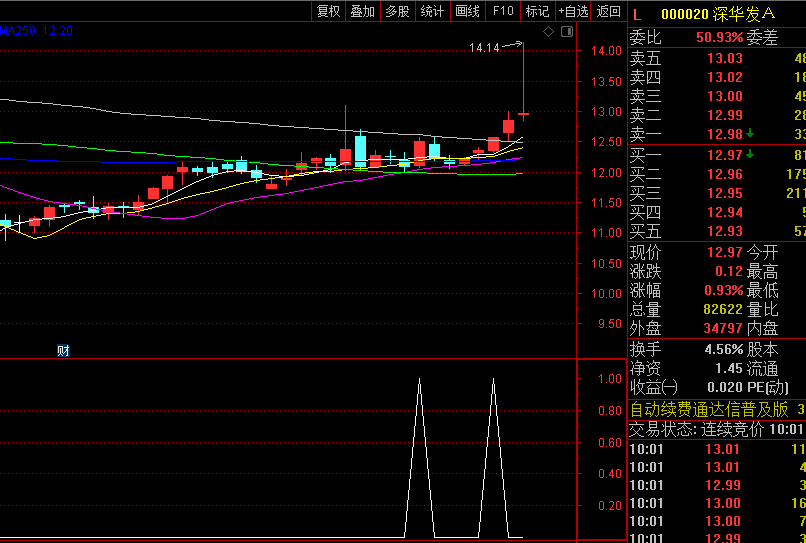Click 返回 to go back
Viewport: 806px width, 543px height.
tap(609, 11)
